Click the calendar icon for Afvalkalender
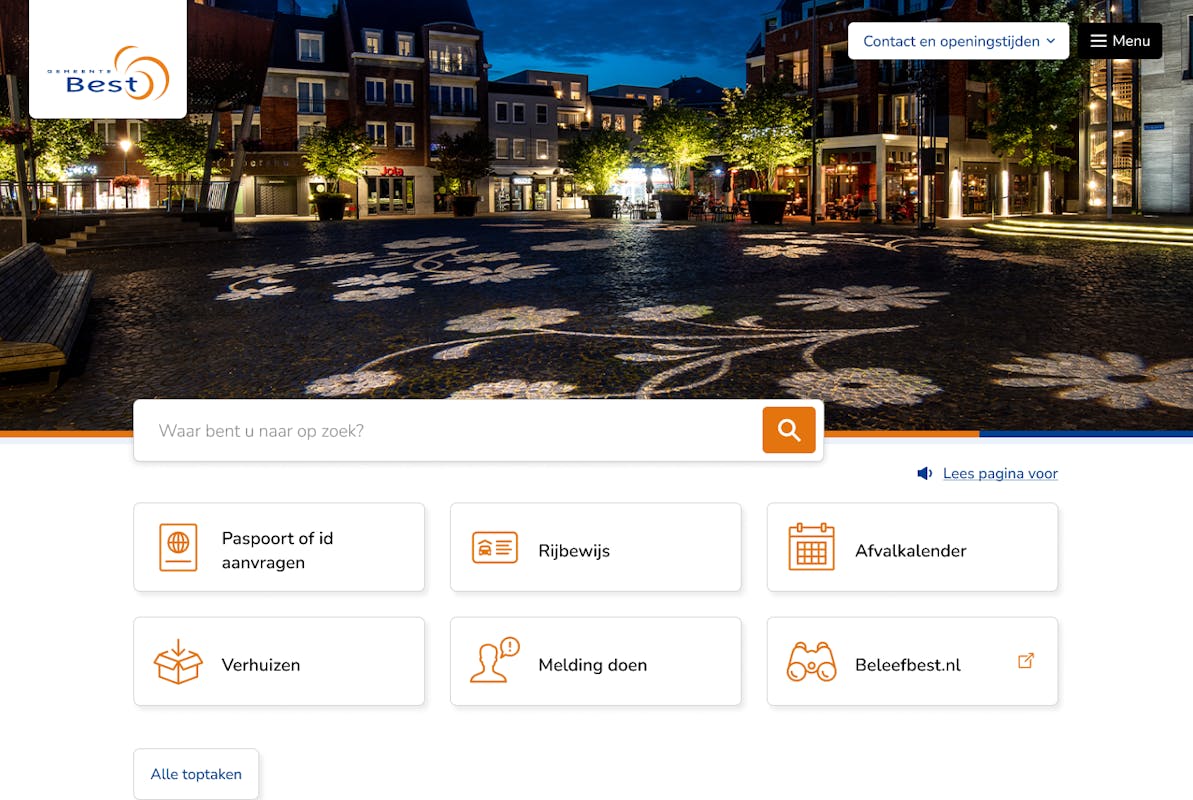The image size is (1193, 800). 811,547
